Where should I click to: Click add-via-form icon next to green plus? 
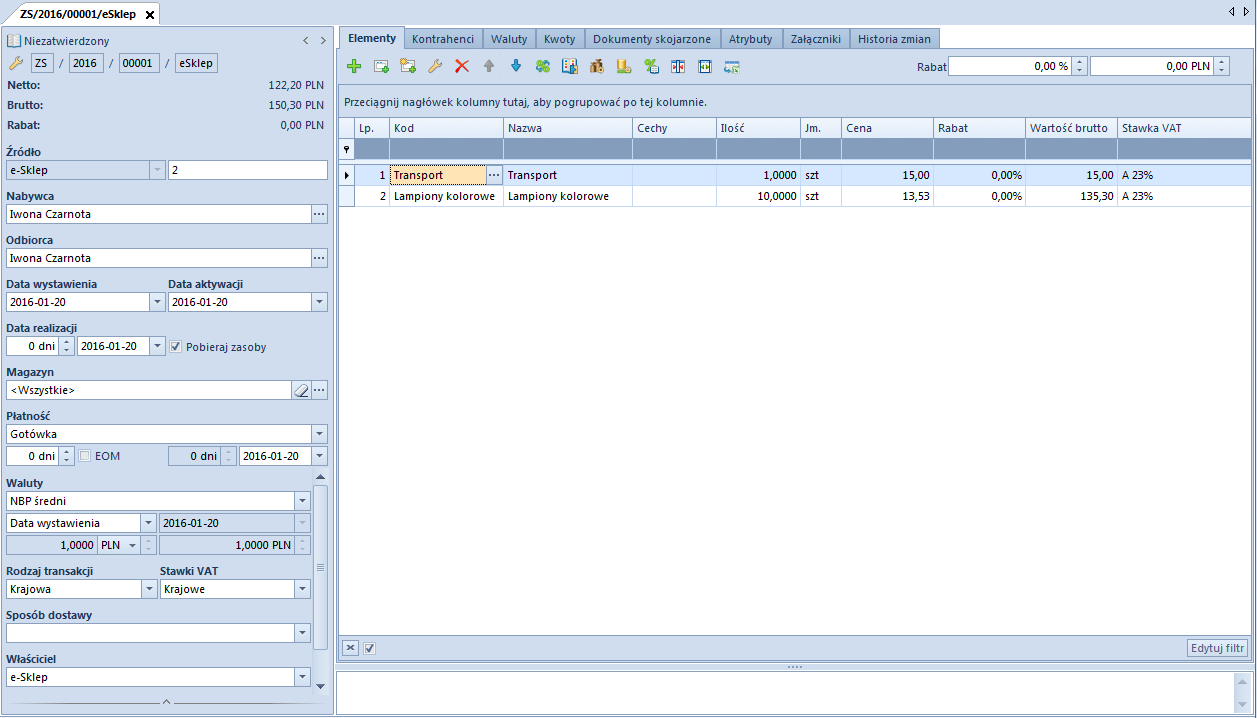coord(381,66)
